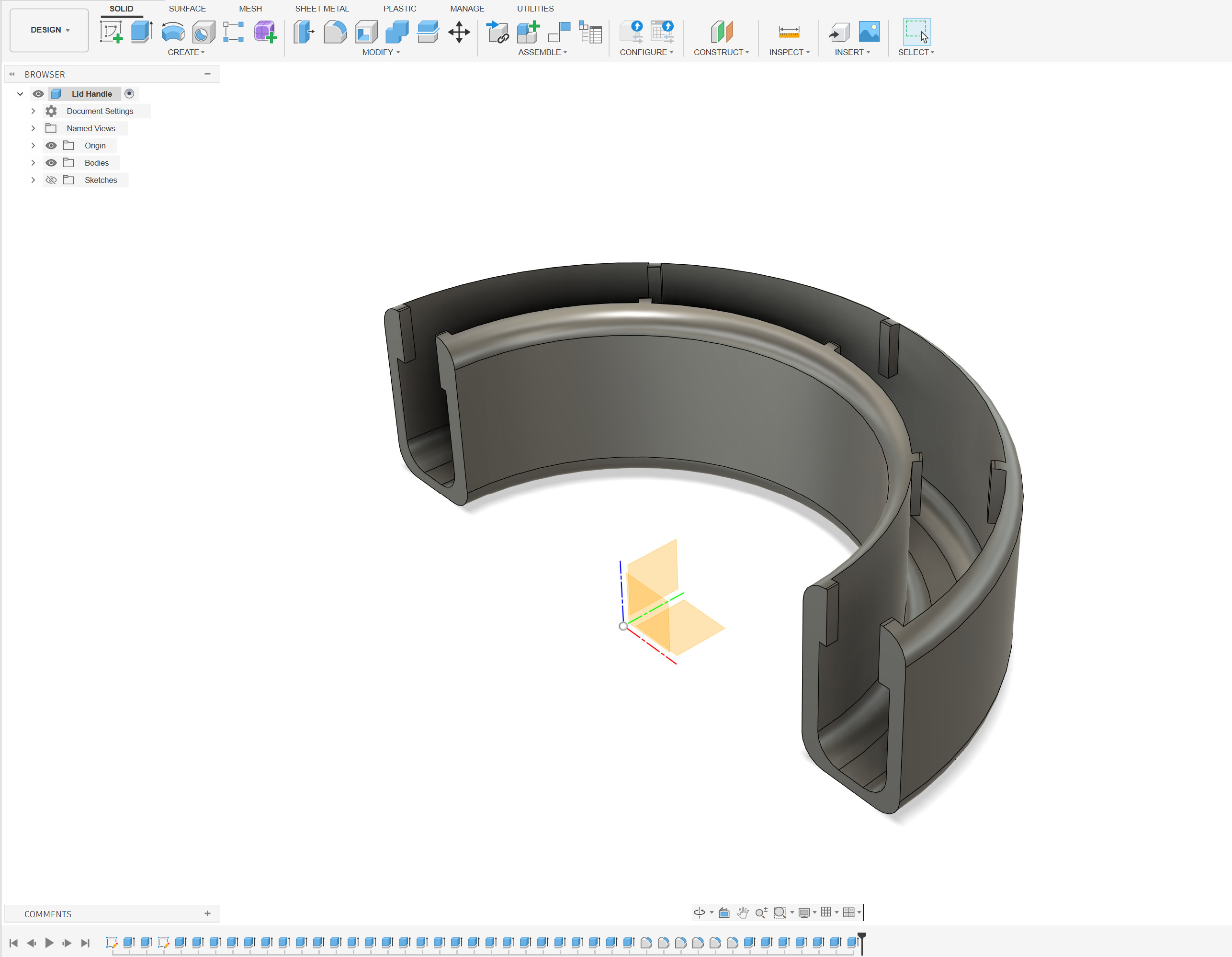Viewport: 1232px width, 957px height.
Task: Select the Revolve tool
Action: pyautogui.click(x=173, y=32)
